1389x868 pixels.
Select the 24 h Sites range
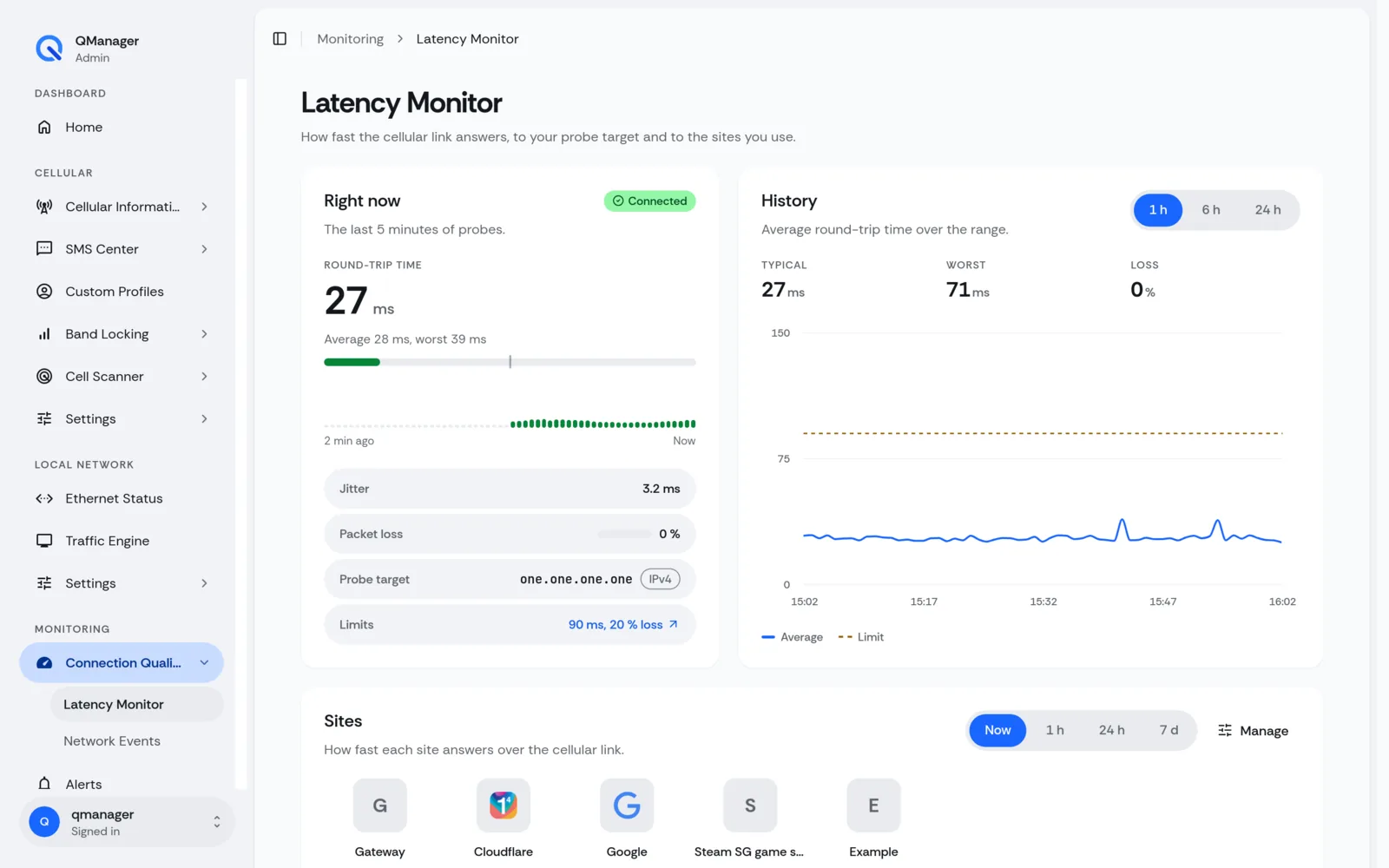coord(1111,731)
